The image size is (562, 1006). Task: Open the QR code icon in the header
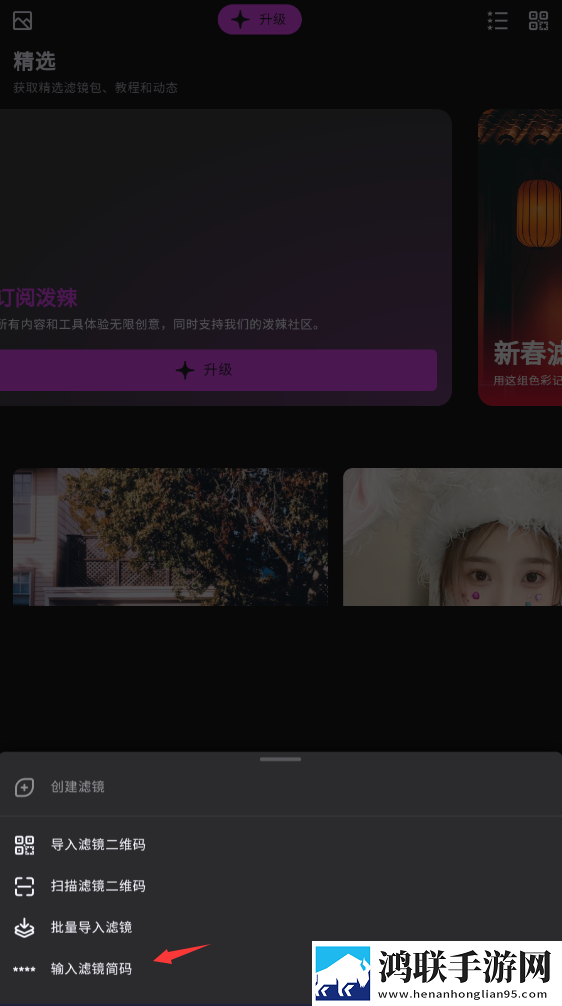(x=538, y=21)
